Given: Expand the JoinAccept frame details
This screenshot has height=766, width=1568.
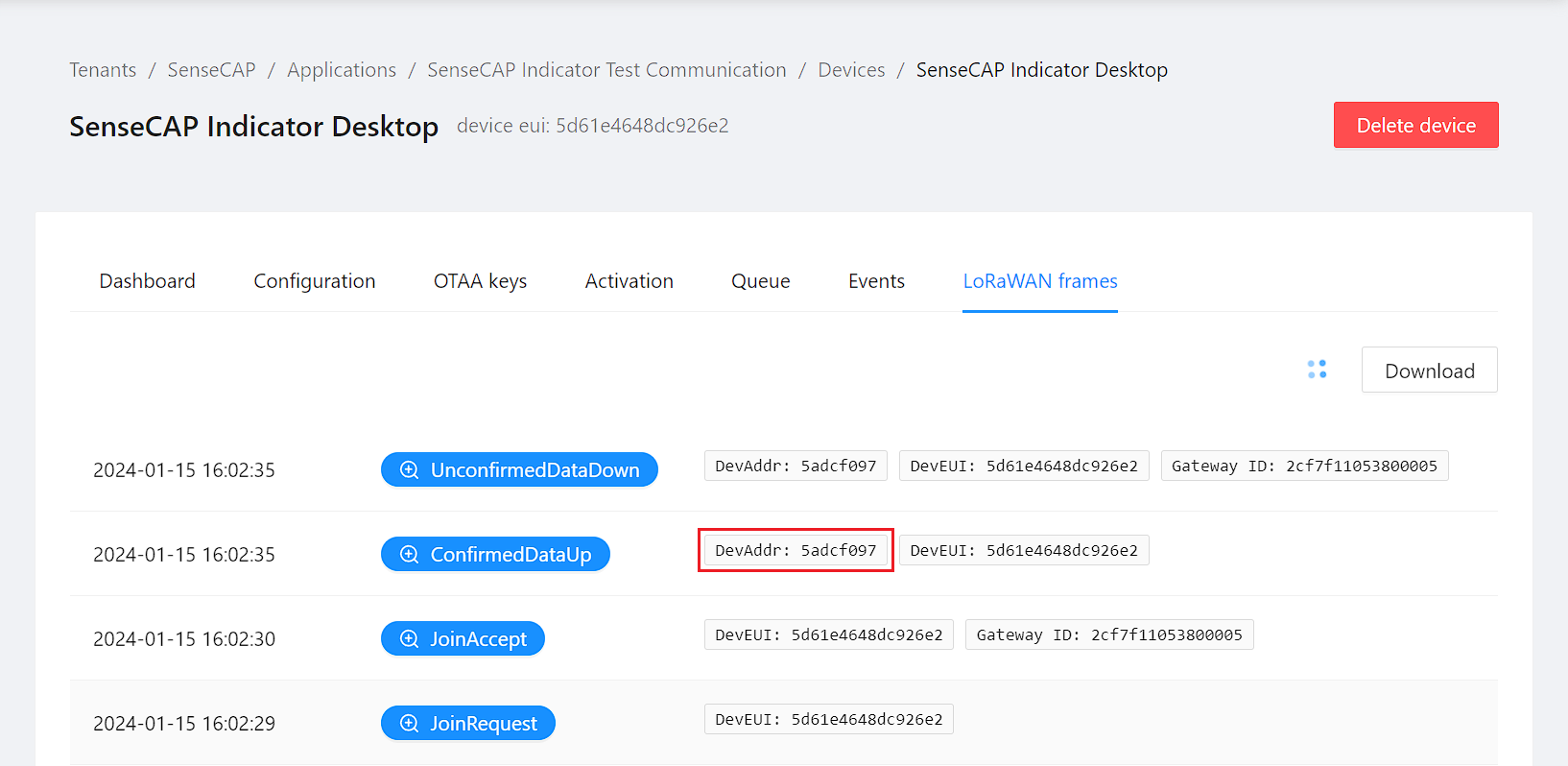Looking at the screenshot, I should coord(463,639).
